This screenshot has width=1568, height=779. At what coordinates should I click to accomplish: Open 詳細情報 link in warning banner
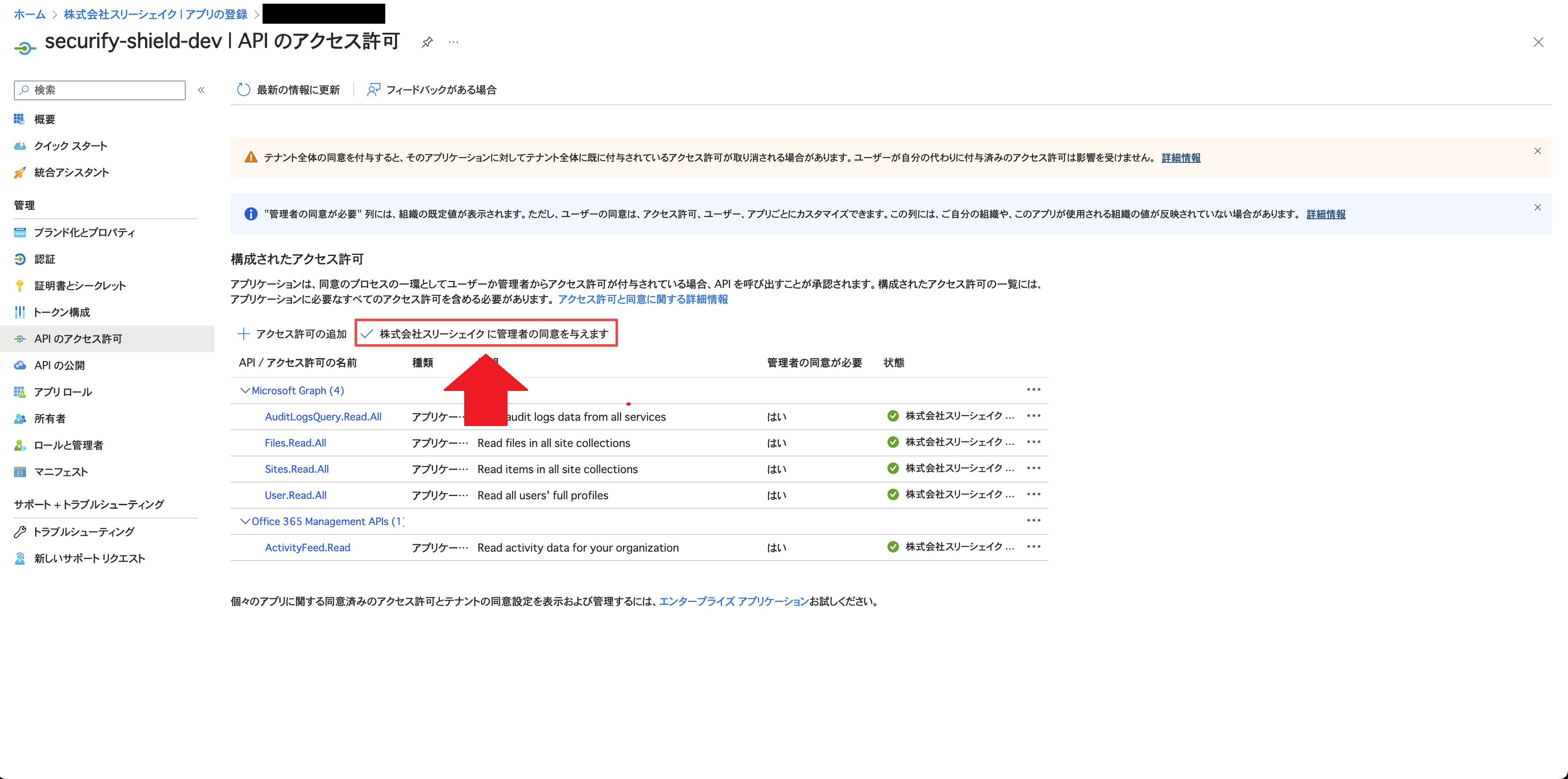[x=1181, y=157]
